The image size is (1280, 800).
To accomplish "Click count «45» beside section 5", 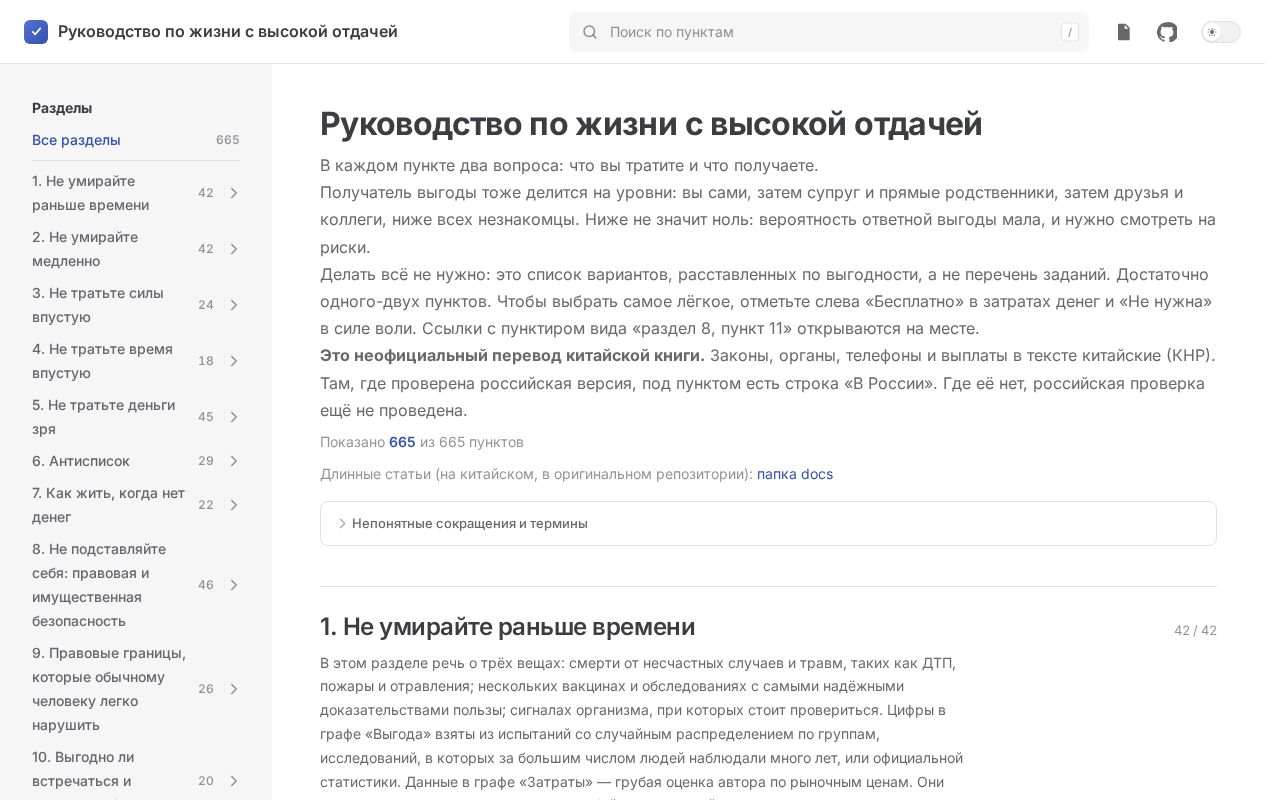I will (206, 417).
